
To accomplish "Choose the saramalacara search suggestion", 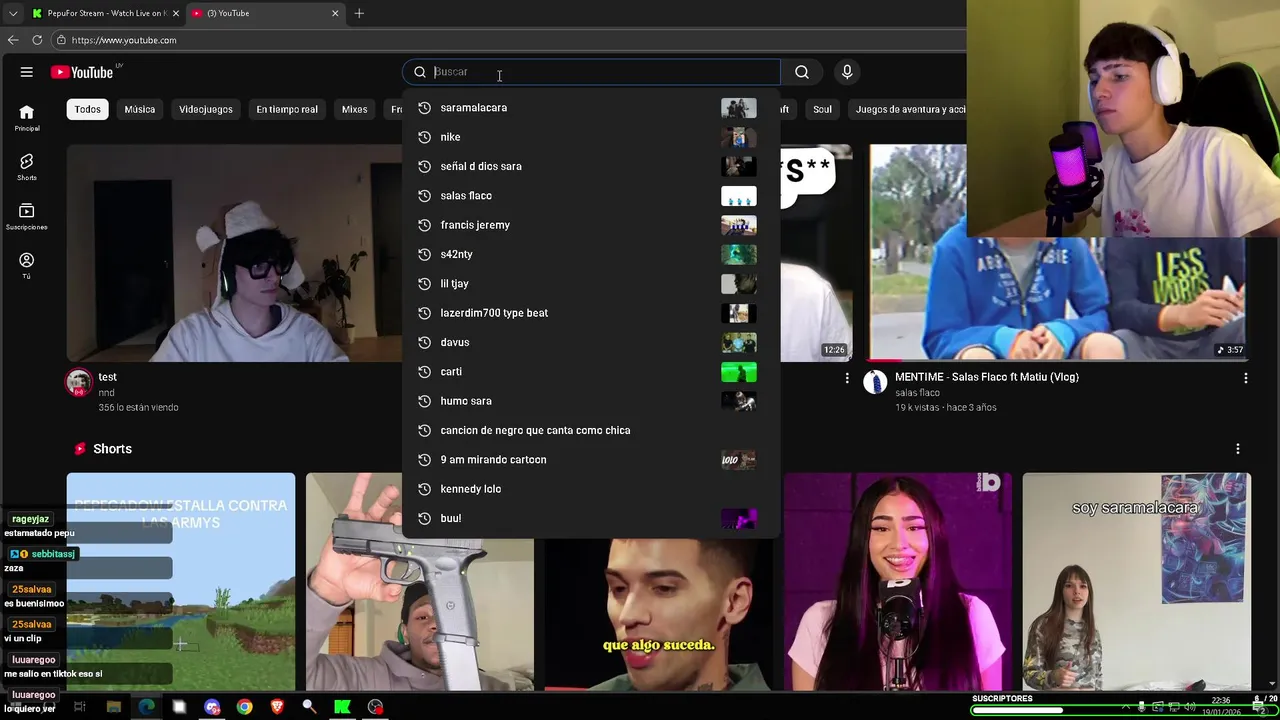I will point(591,108).
